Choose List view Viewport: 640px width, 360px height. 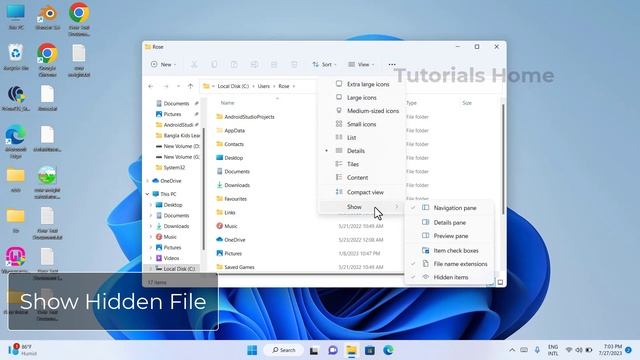pos(362,138)
